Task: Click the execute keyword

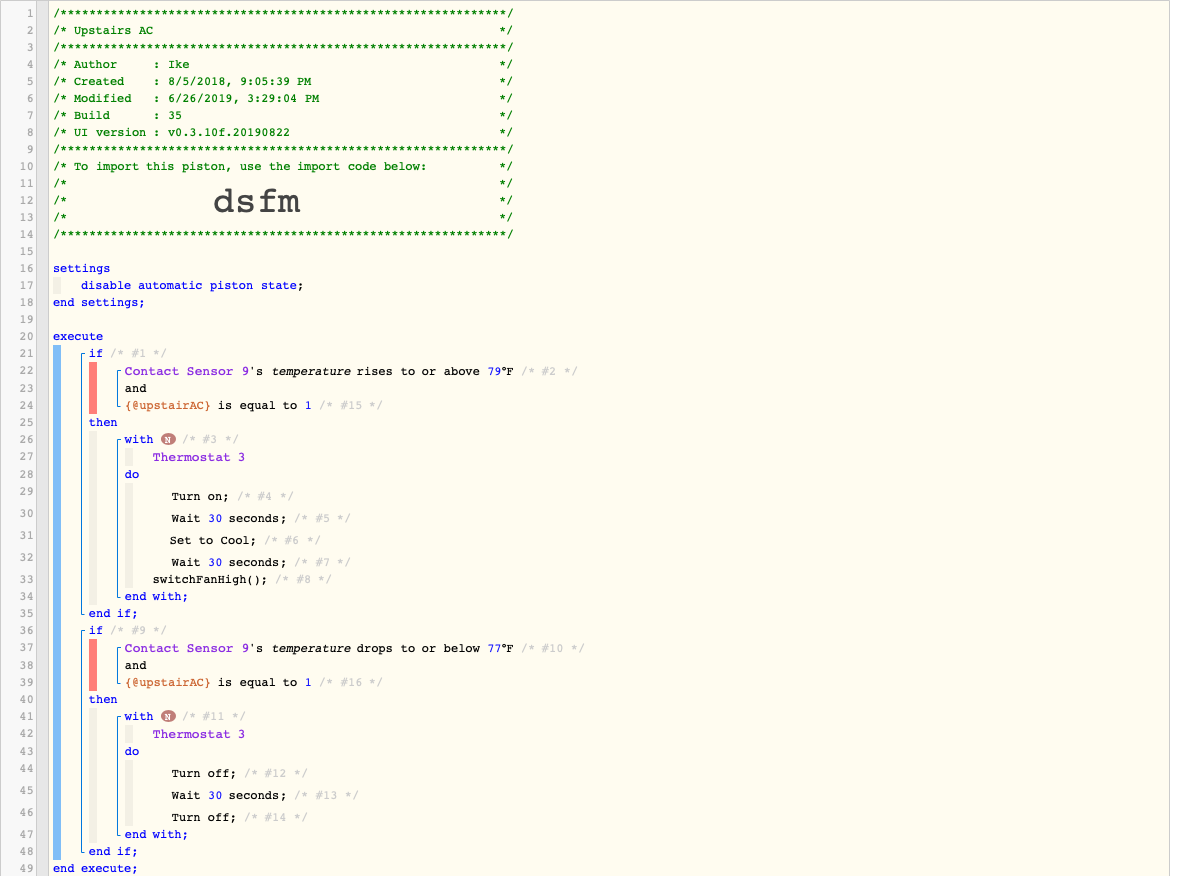Action: 78,337
